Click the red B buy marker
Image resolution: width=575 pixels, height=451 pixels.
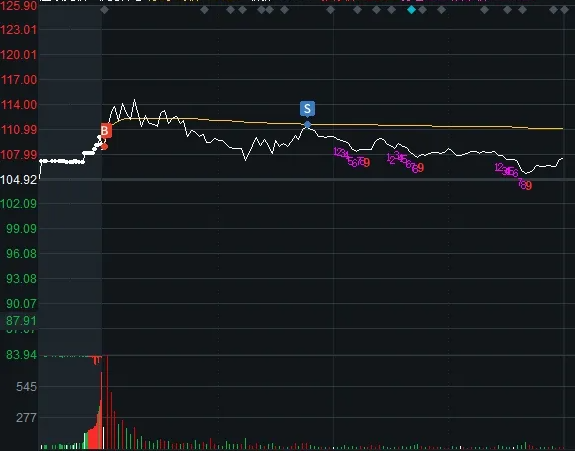click(106, 131)
